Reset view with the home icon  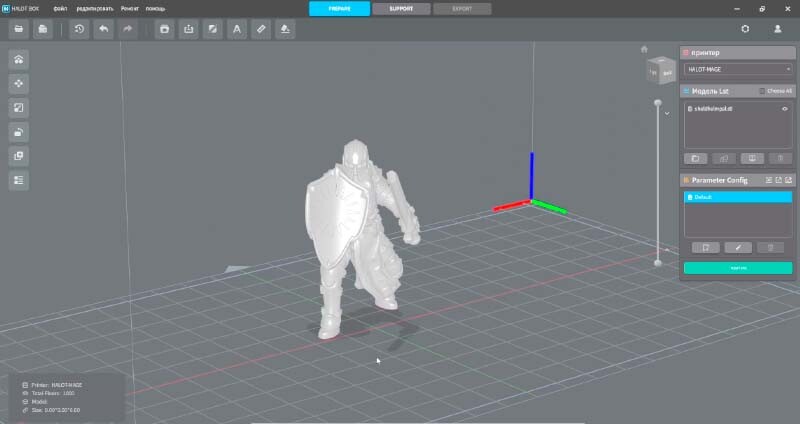click(x=644, y=49)
